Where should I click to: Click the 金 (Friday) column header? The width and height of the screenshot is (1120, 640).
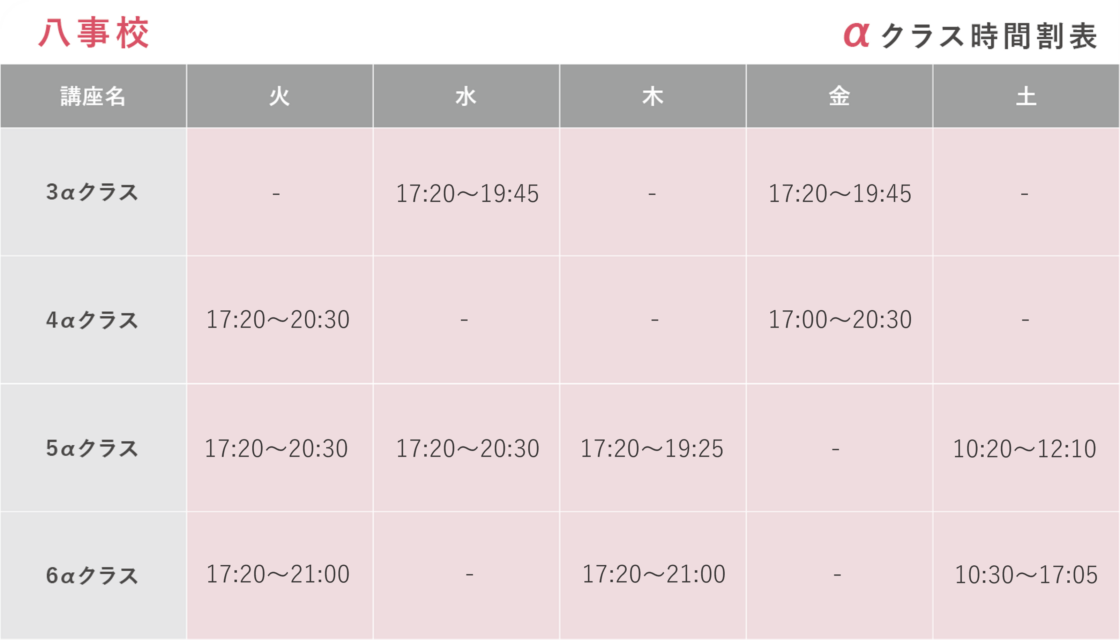839,97
